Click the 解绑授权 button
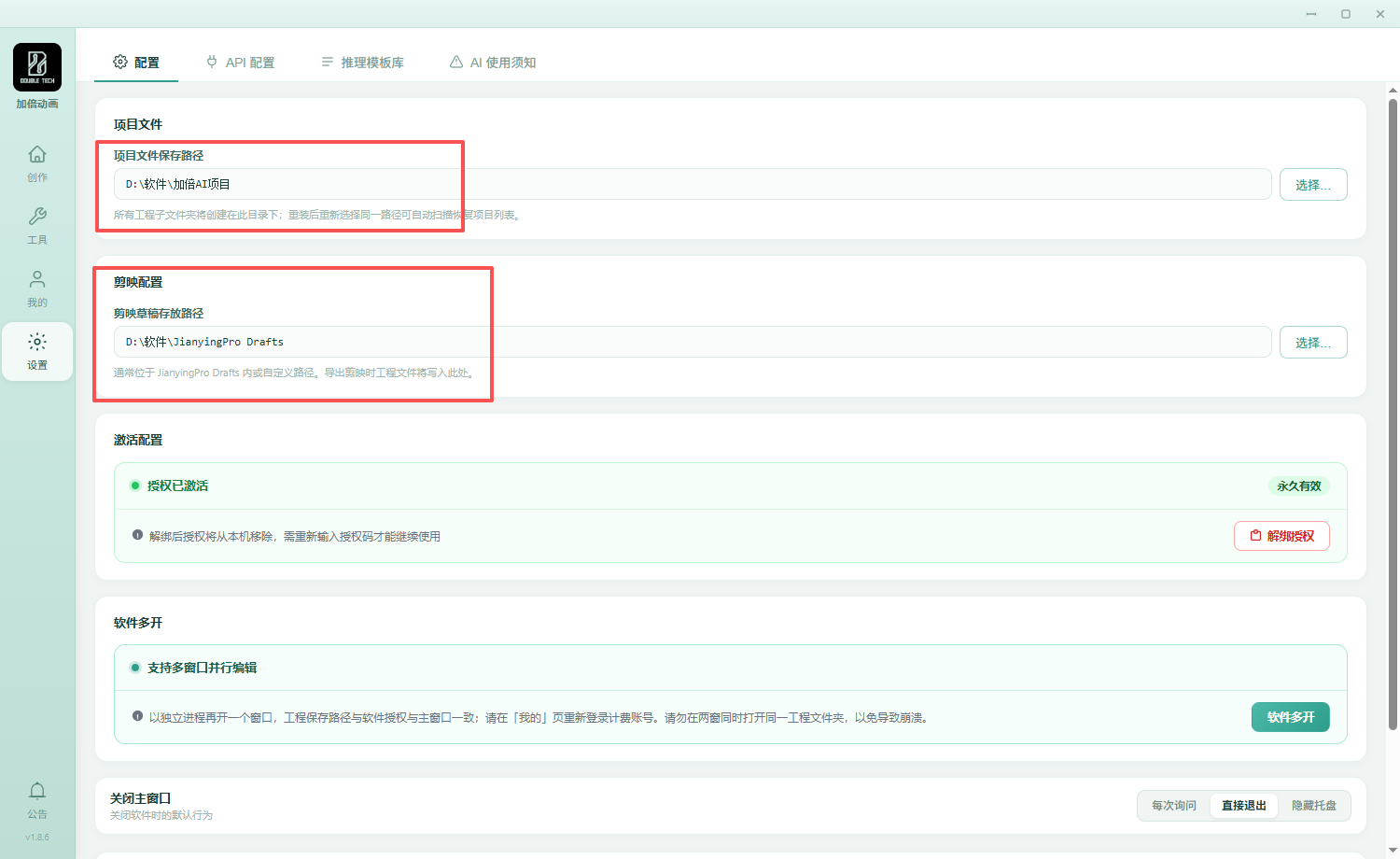The image size is (1400, 859). click(x=1281, y=536)
